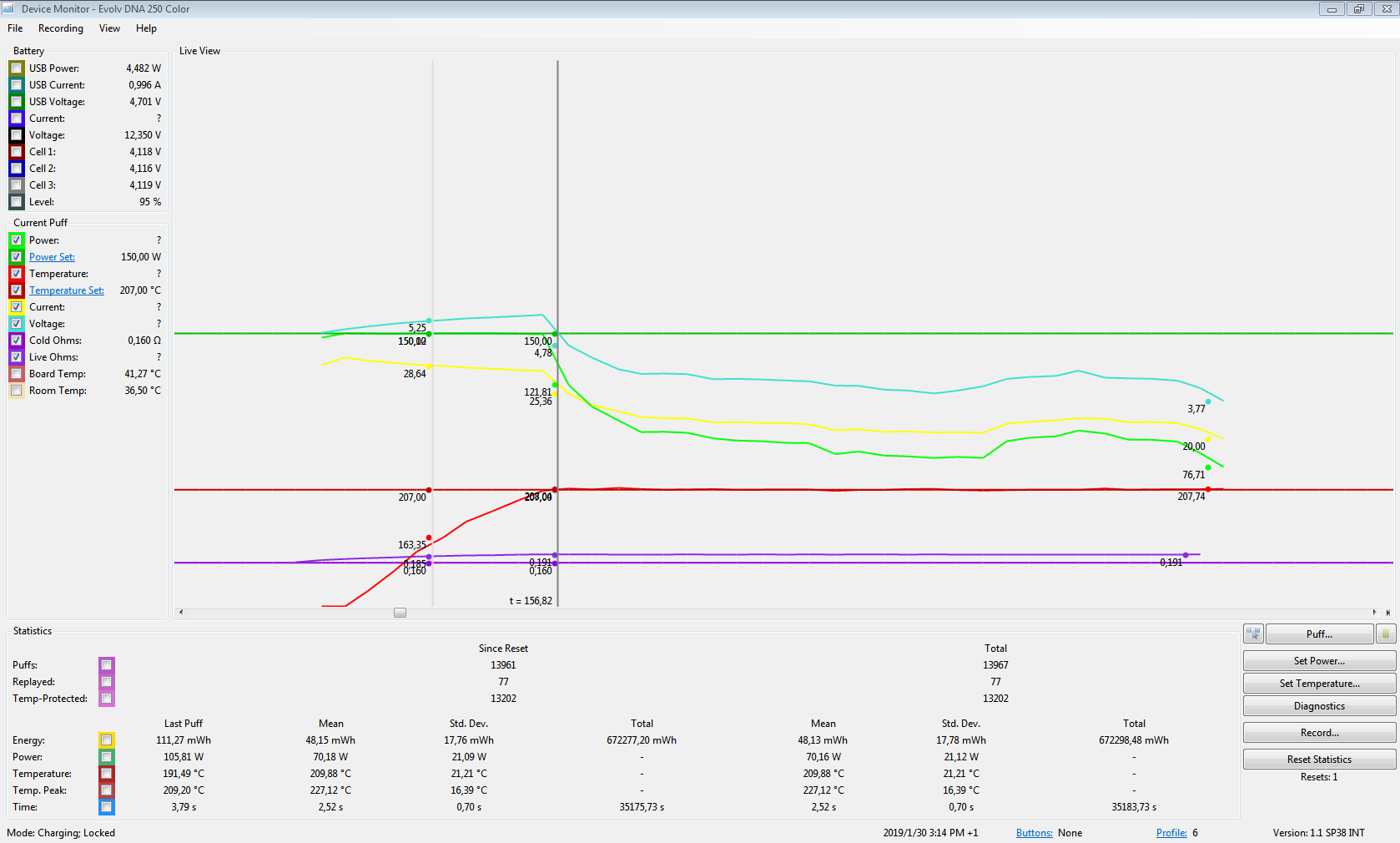Enable the USB Power graph checkbox
This screenshot has width=1400, height=843.
tap(17, 68)
